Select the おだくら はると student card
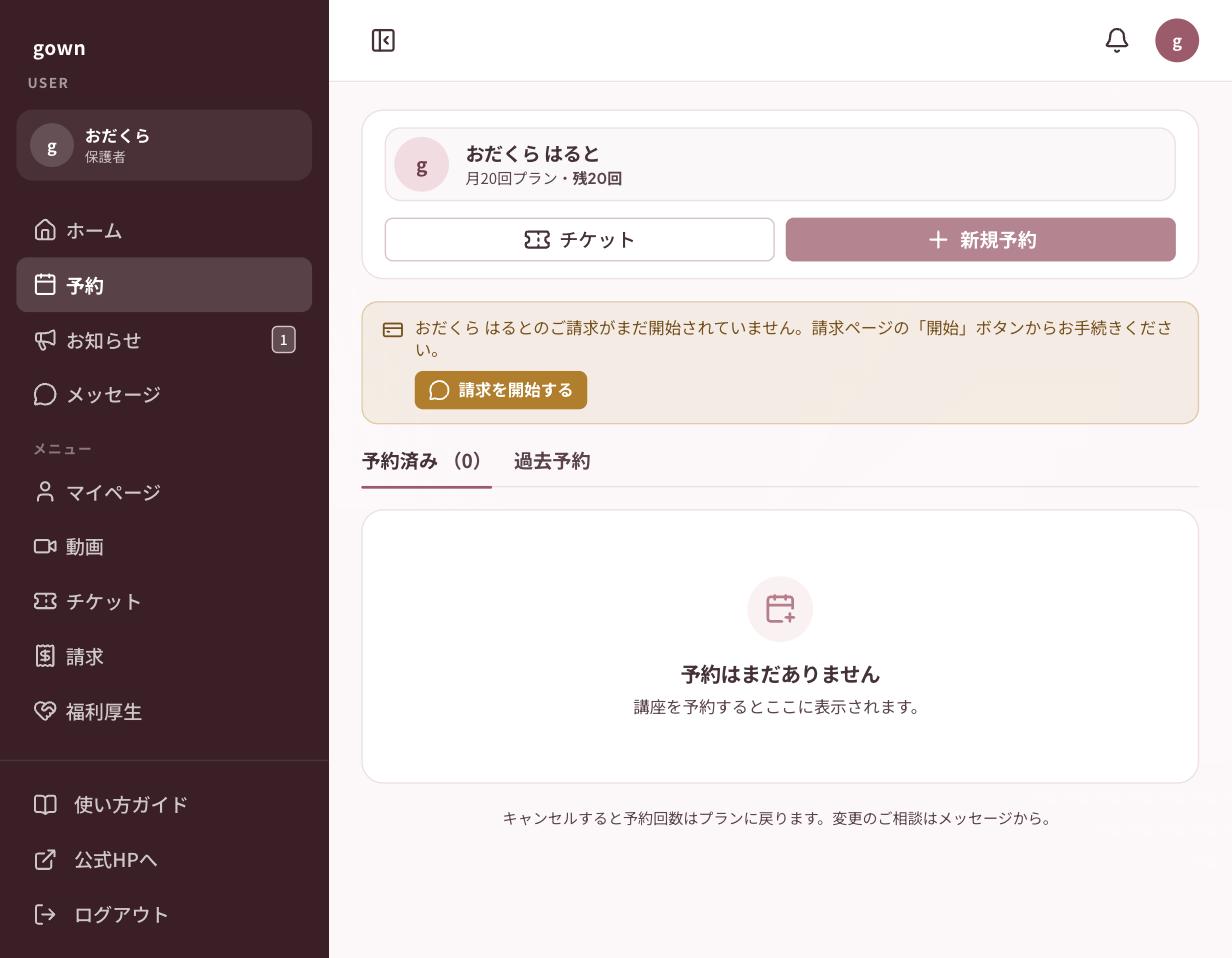This screenshot has width=1232, height=958. [780, 164]
